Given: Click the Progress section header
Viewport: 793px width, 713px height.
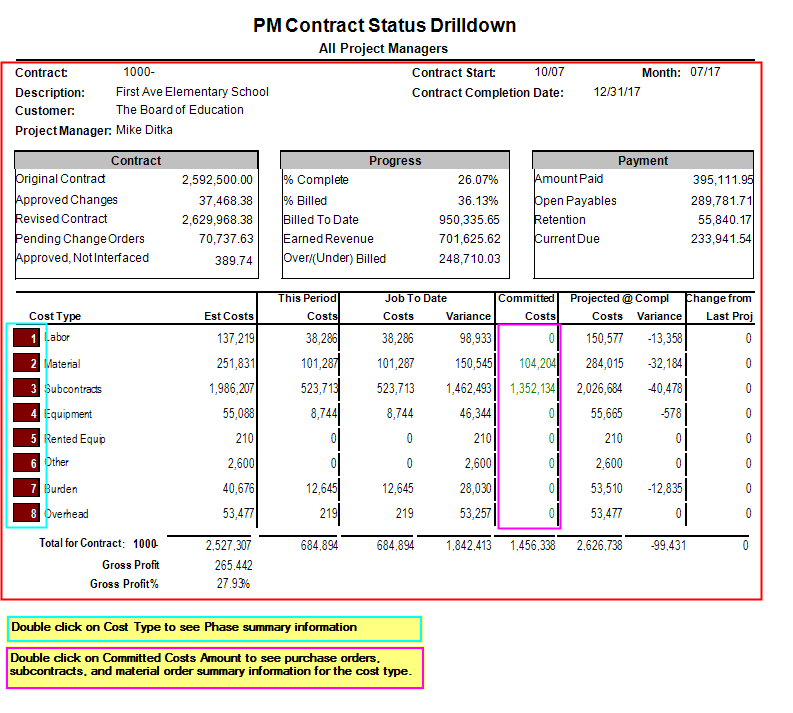Looking at the screenshot, I should 395,161.
